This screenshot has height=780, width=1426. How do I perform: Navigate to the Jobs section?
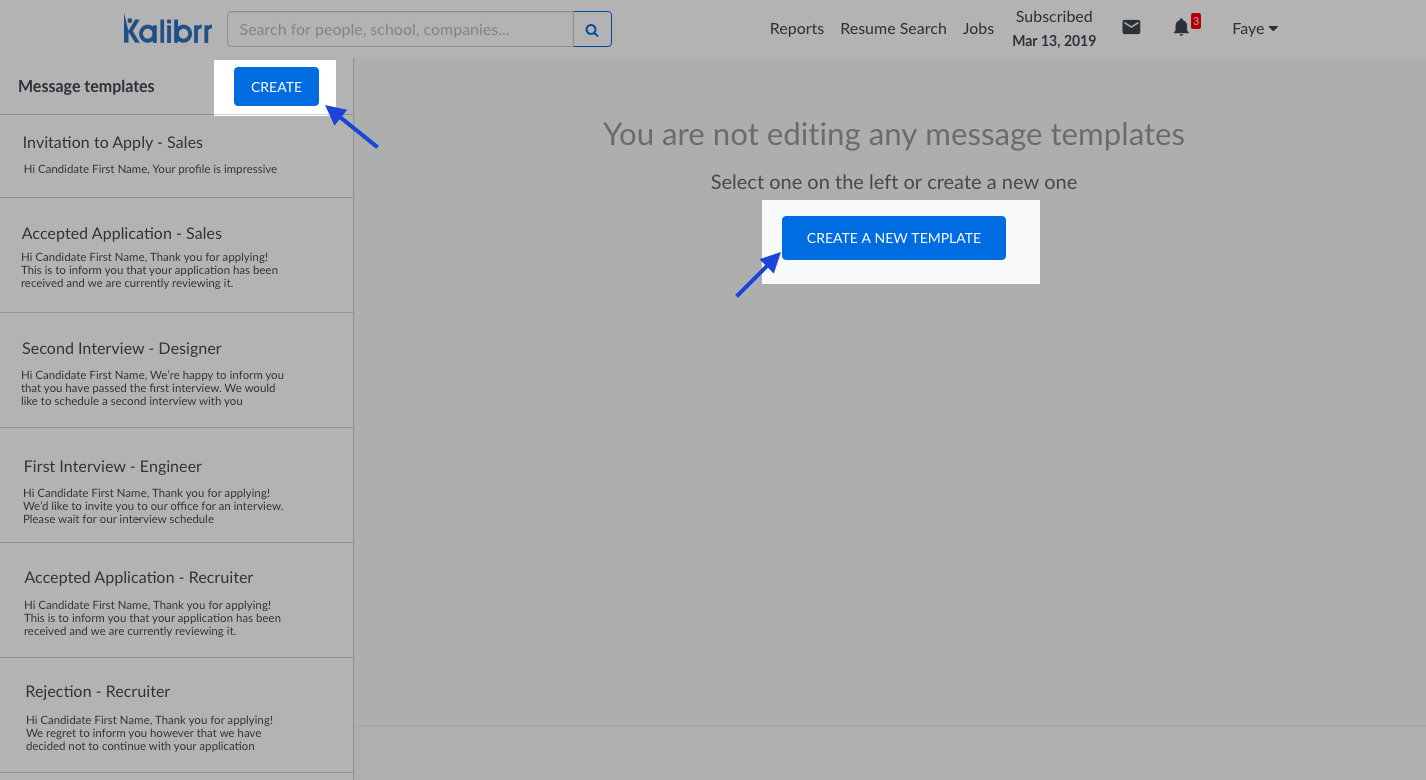(978, 29)
